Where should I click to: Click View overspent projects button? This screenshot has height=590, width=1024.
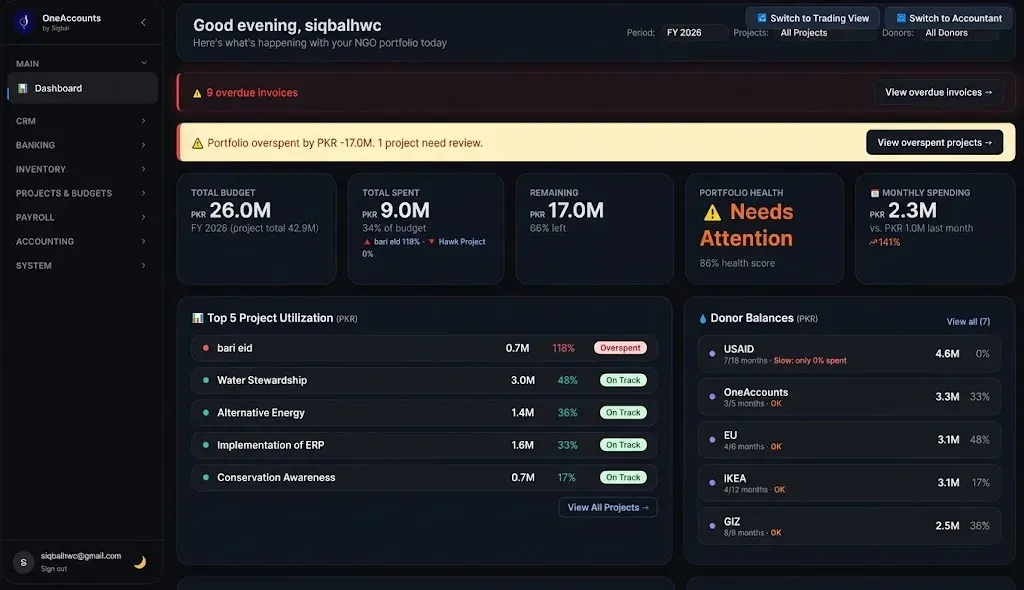[x=935, y=142]
